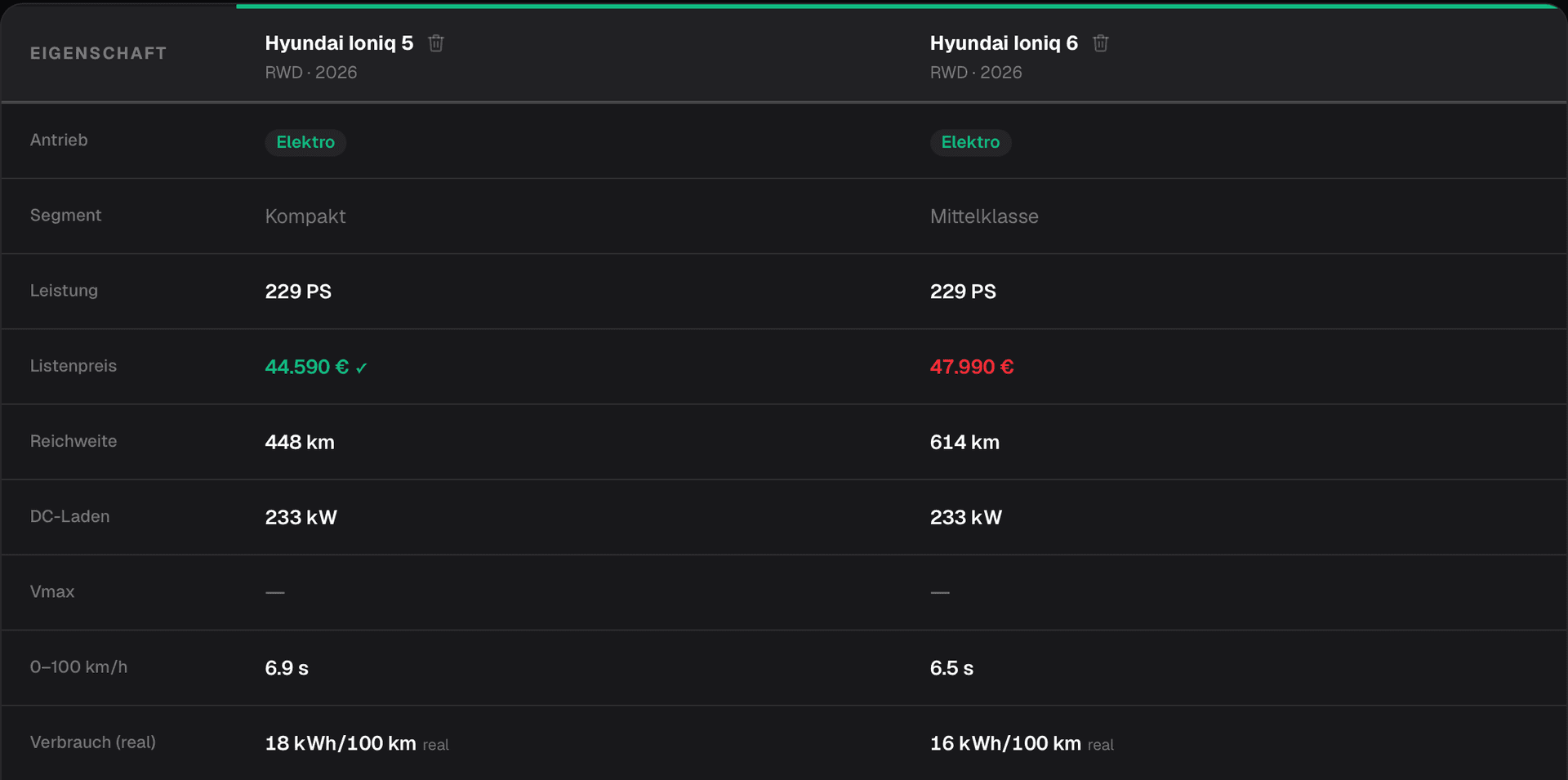
Task: Select the Mittelklasse segment value
Action: pyautogui.click(x=984, y=216)
